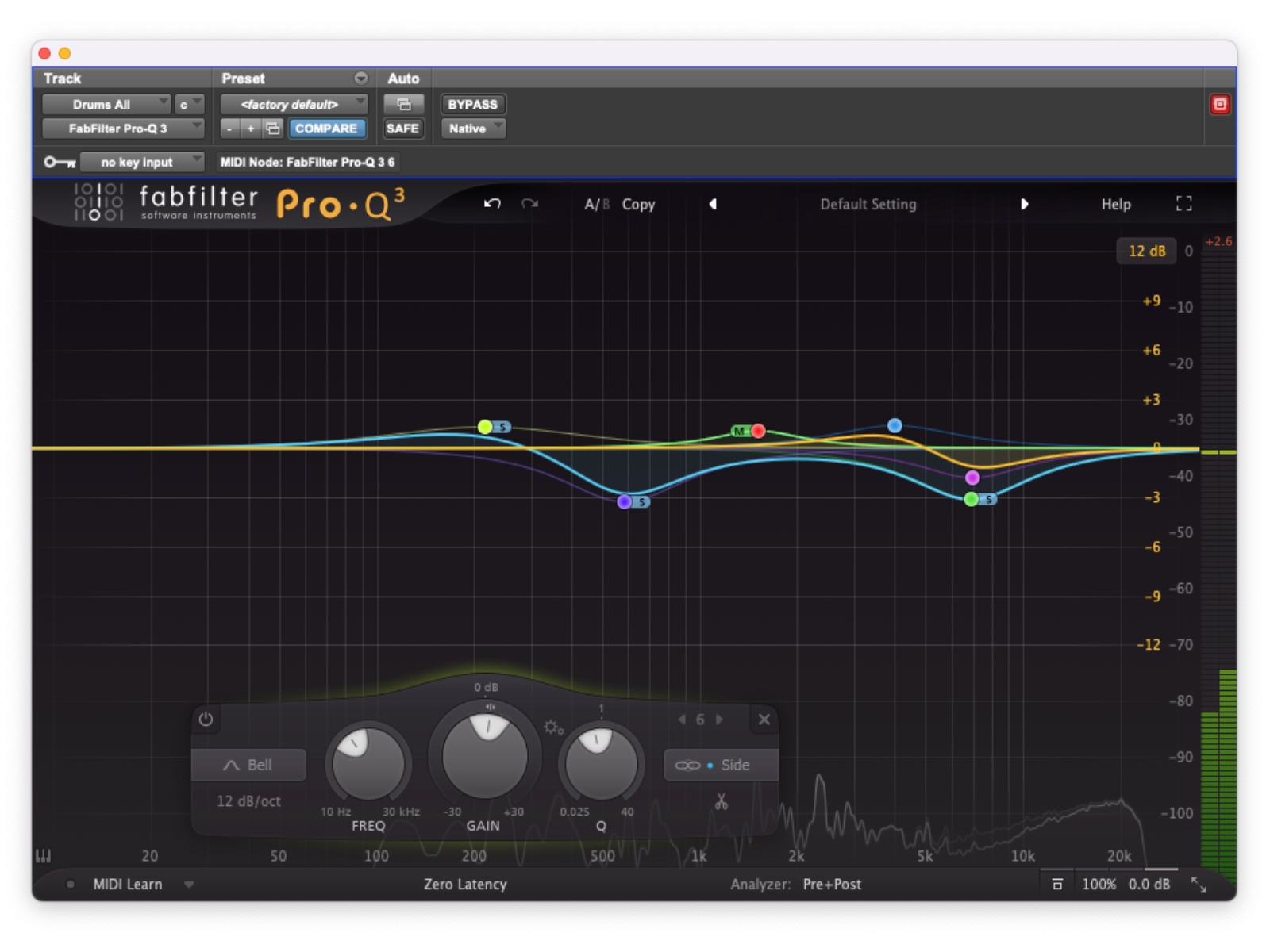Toggle the BYPASS button
The height and width of the screenshot is (952, 1270).
pos(472,104)
